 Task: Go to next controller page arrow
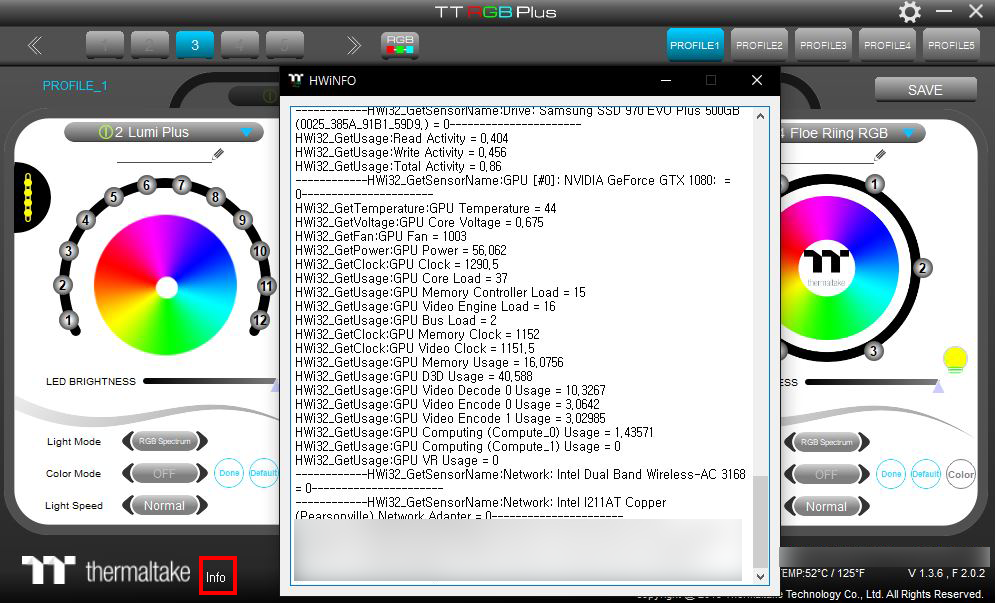[x=354, y=45]
